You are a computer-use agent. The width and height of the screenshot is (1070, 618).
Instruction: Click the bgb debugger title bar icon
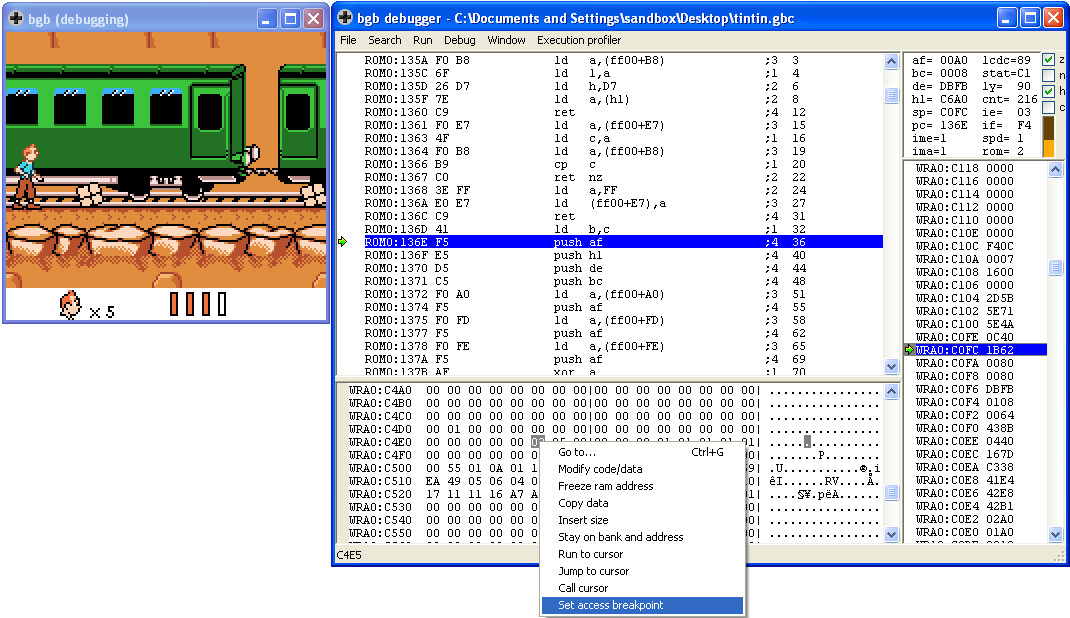point(345,18)
